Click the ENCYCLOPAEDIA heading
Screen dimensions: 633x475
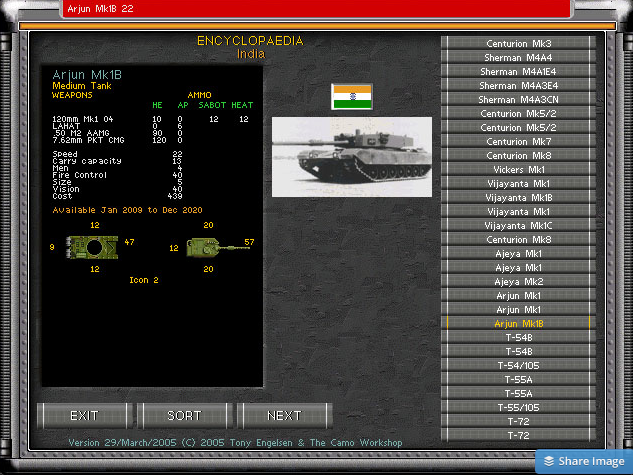click(250, 41)
